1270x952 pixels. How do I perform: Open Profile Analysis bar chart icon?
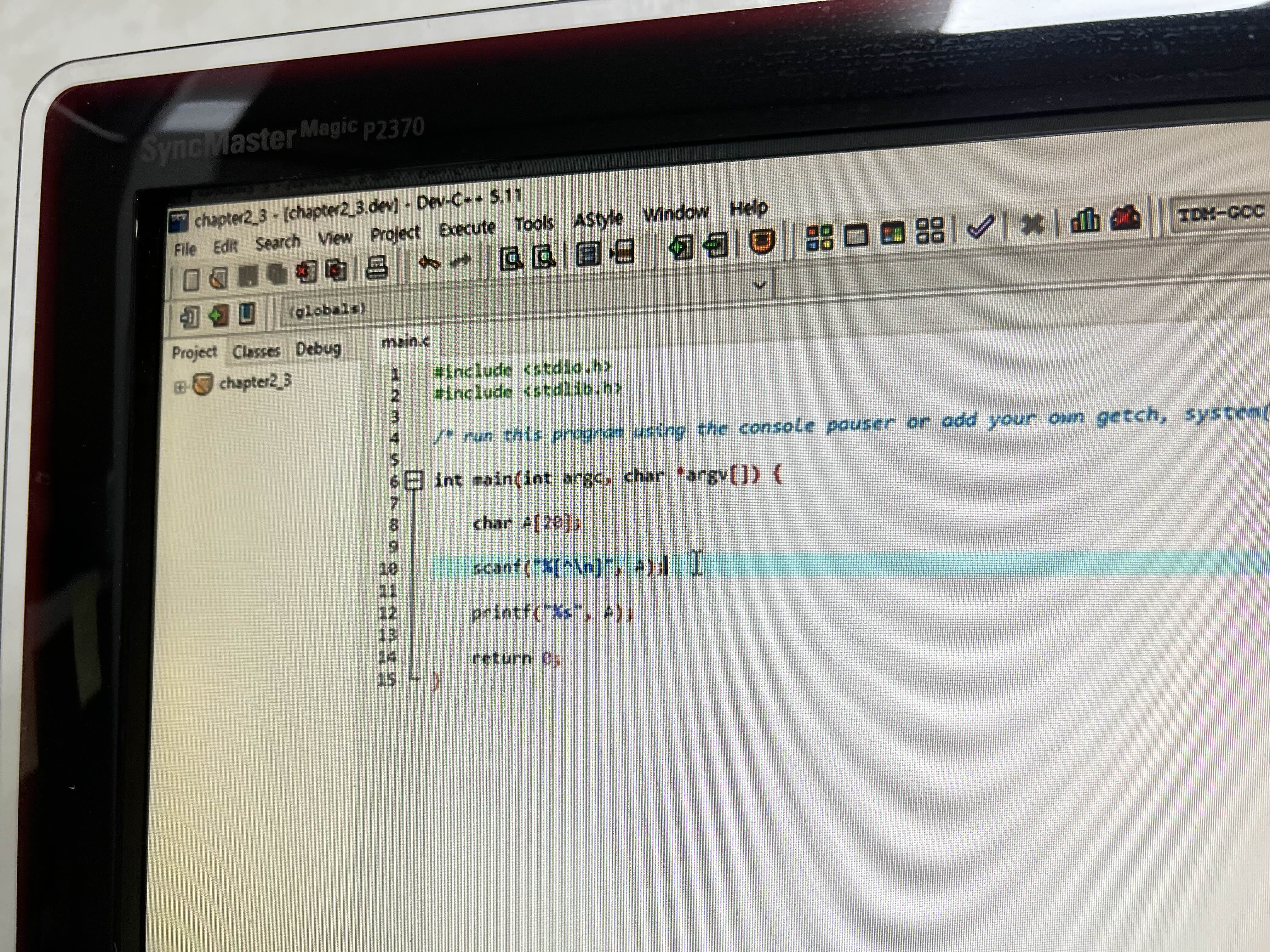(1084, 220)
